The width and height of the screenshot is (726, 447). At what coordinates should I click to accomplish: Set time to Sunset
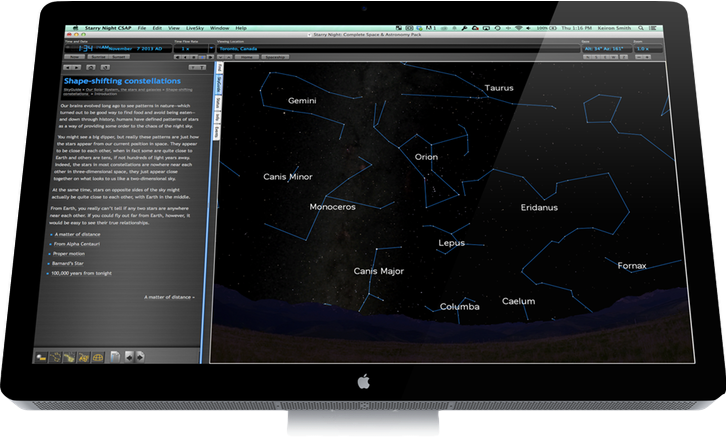tap(119, 57)
